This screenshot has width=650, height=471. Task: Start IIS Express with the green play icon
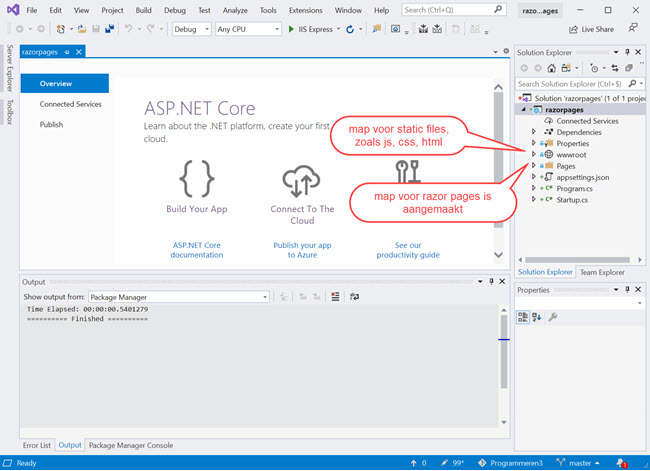[x=291, y=29]
